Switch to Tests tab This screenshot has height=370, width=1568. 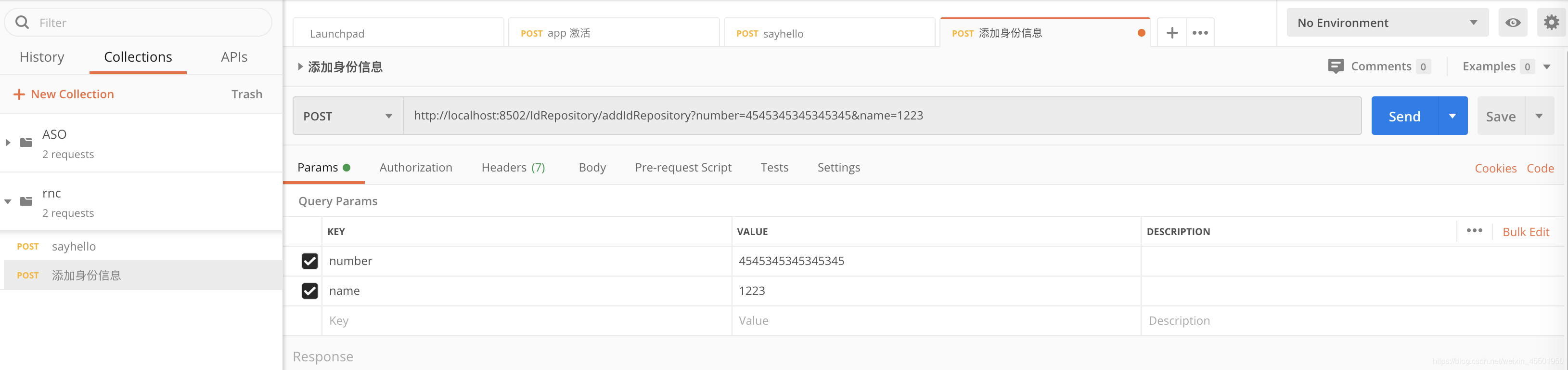(774, 168)
